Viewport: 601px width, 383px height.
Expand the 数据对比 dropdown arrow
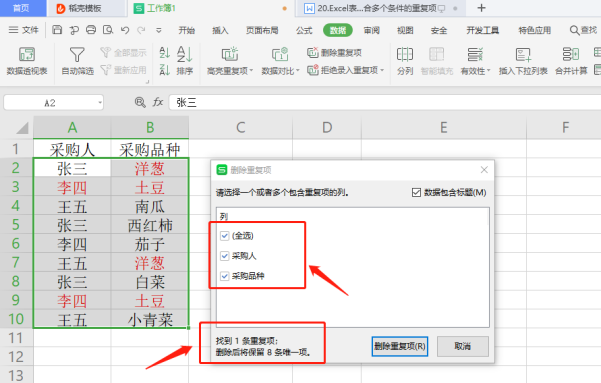[x=297, y=71]
